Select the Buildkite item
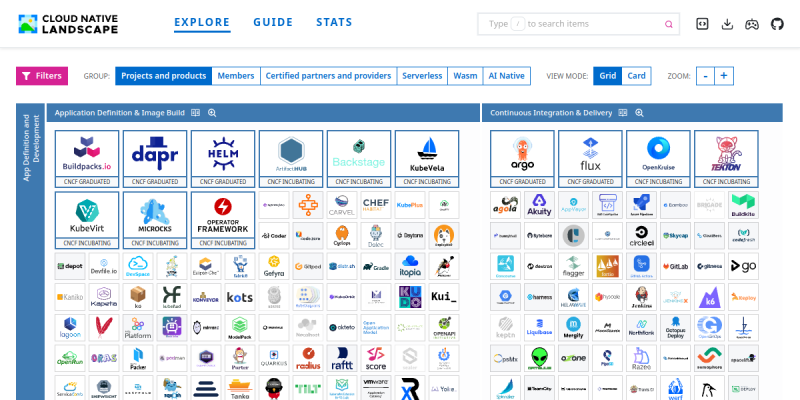 tap(743, 205)
